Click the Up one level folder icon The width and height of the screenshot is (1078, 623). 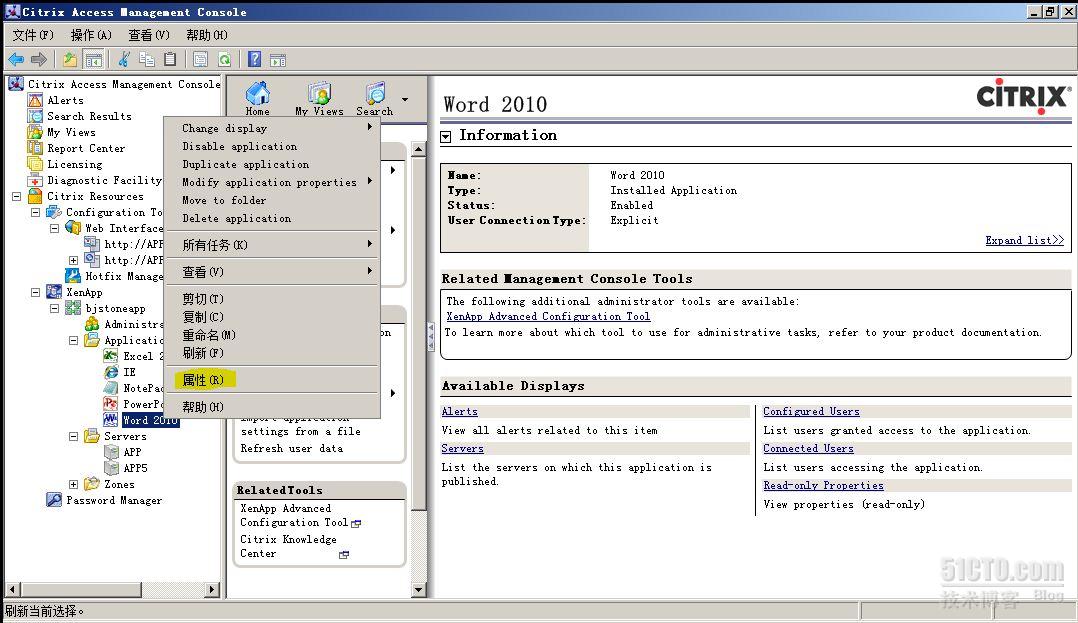click(x=69, y=60)
